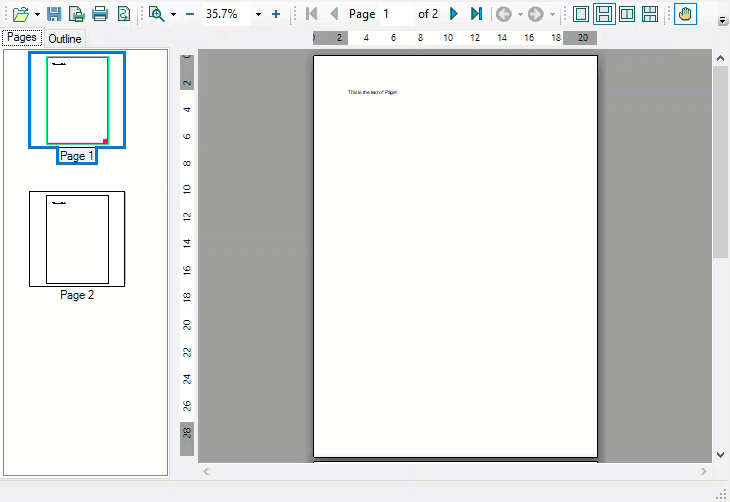The height and width of the screenshot is (502, 730).
Task: Switch to the Outline tab
Action: [x=65, y=39]
